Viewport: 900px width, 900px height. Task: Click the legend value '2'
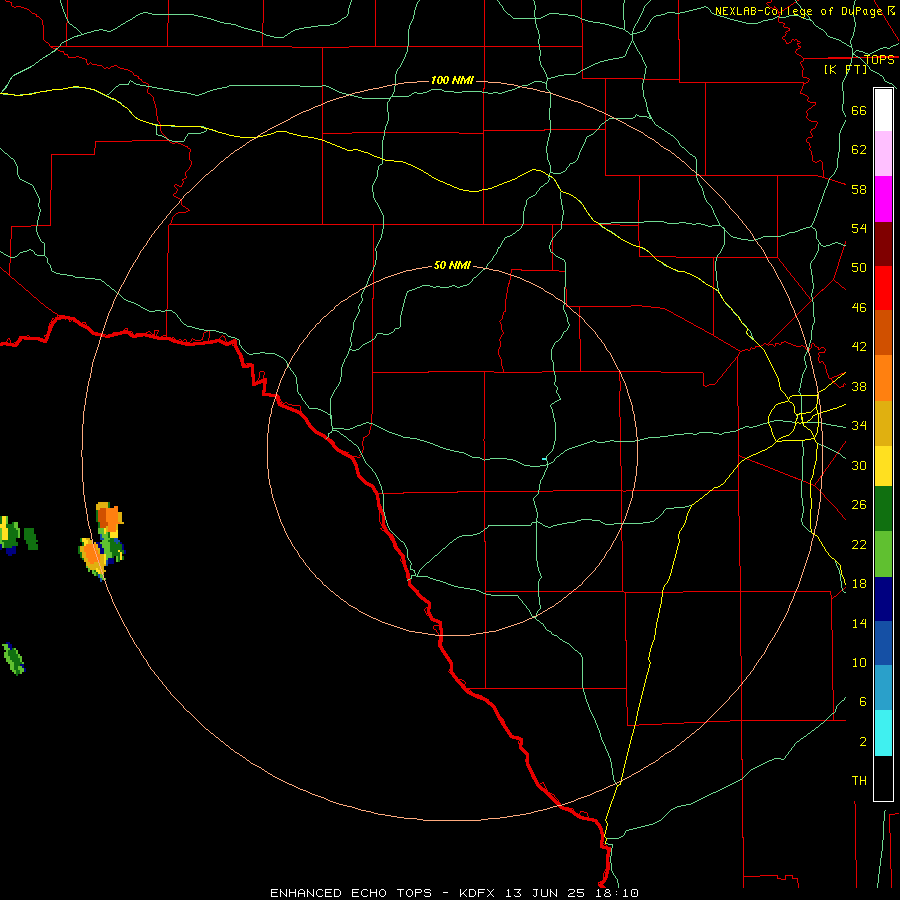pos(862,742)
